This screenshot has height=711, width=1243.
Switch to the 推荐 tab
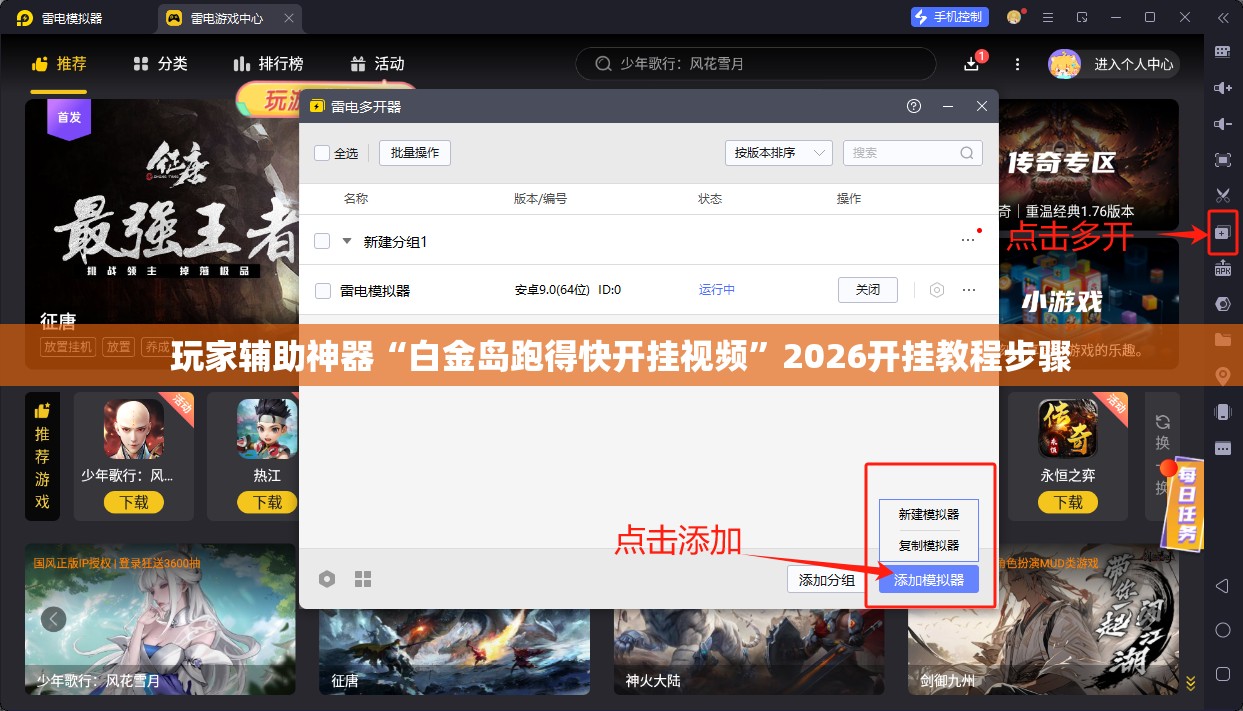[x=59, y=64]
